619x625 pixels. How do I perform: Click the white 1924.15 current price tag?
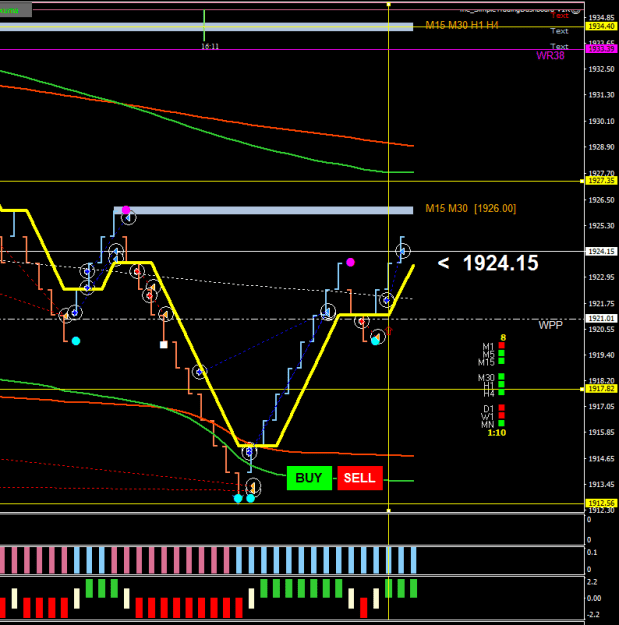601,251
